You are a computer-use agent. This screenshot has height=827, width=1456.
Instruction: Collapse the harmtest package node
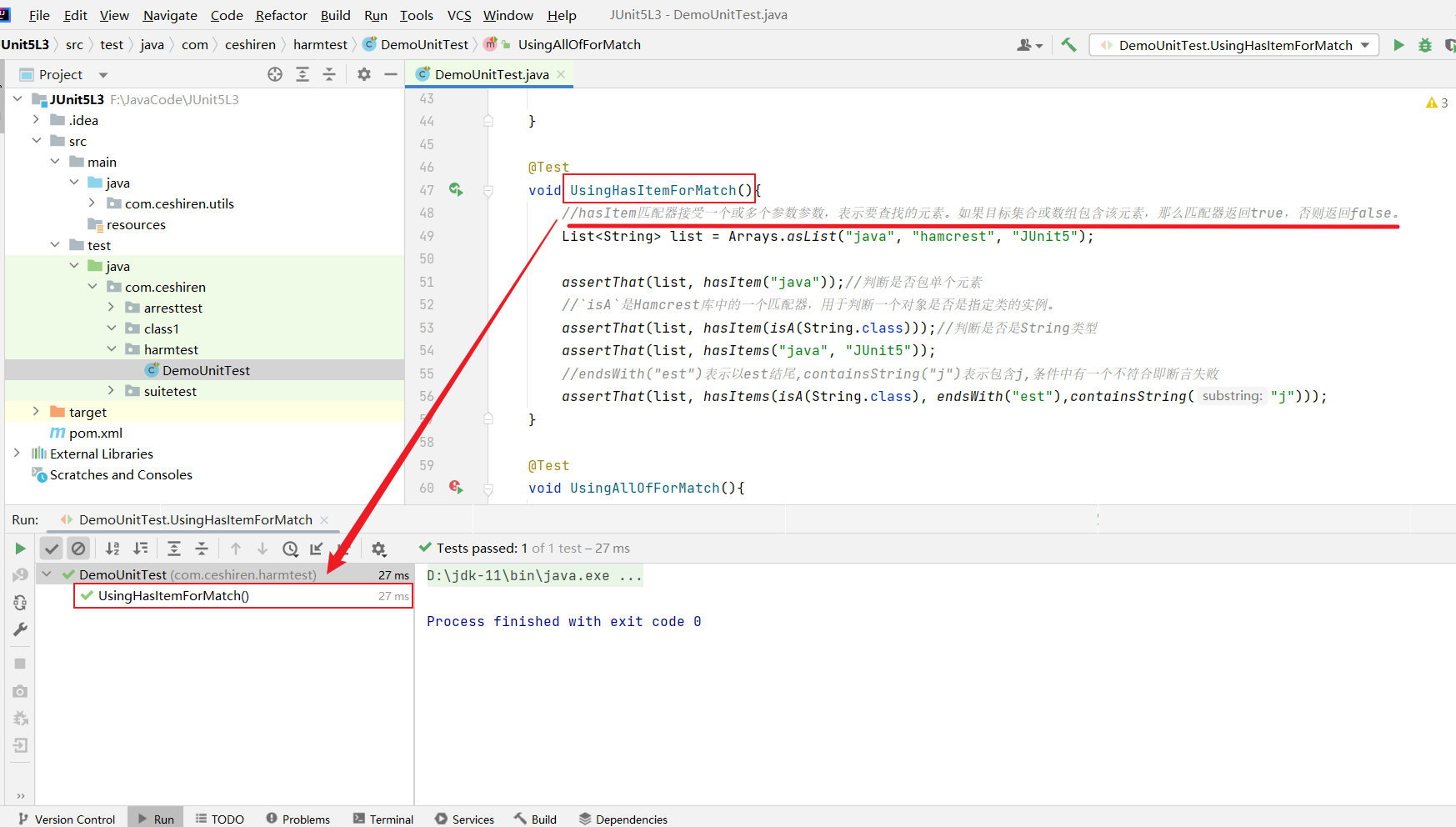point(112,349)
